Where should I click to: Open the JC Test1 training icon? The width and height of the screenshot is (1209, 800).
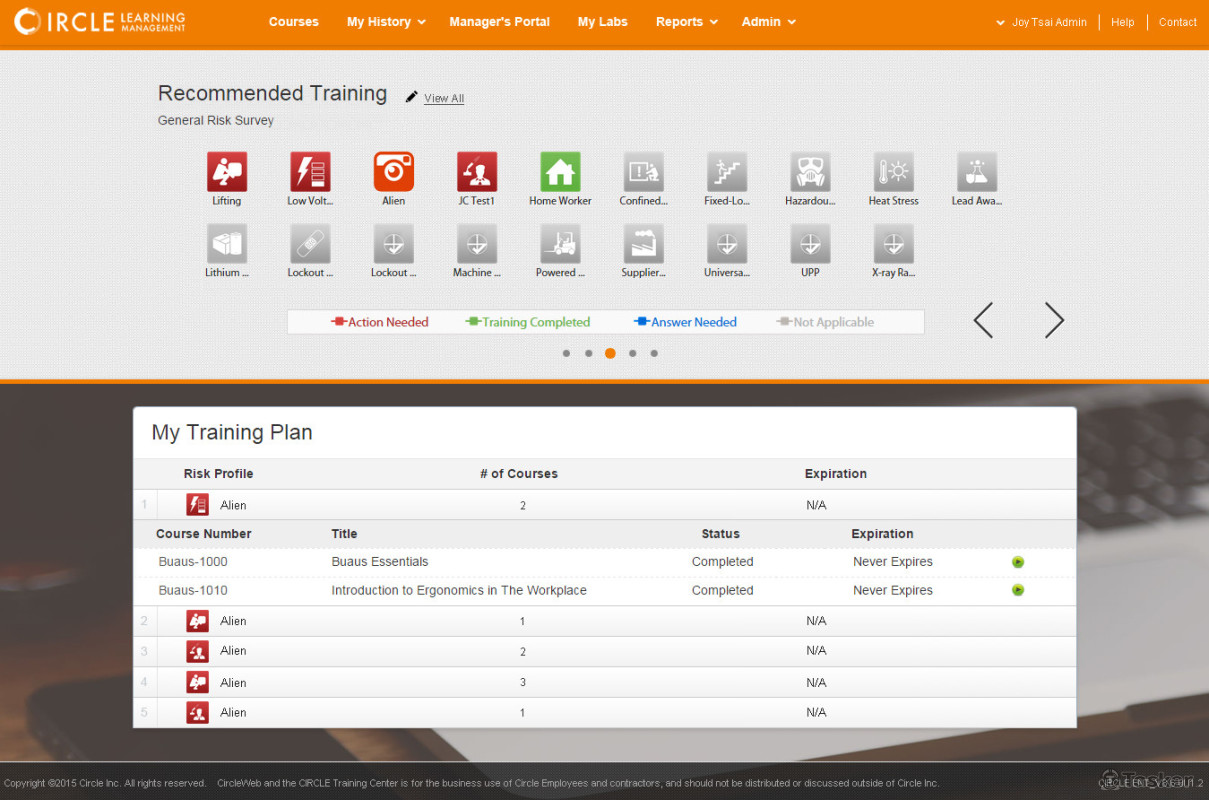click(477, 172)
